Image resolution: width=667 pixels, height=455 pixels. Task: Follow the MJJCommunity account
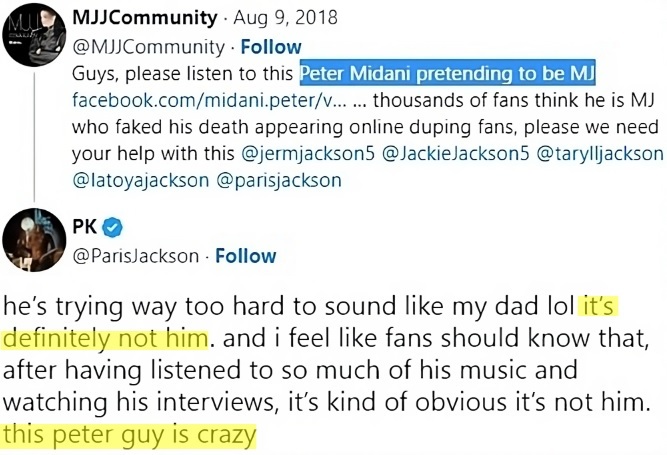click(x=271, y=47)
